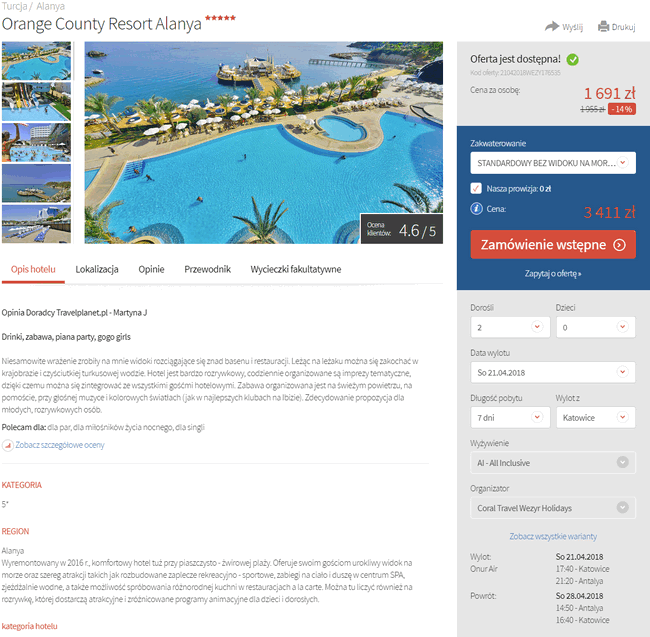Image resolution: width=650 pixels, height=637 pixels.
Task: Select the beach sunbeds thumbnail
Action: 36,224
